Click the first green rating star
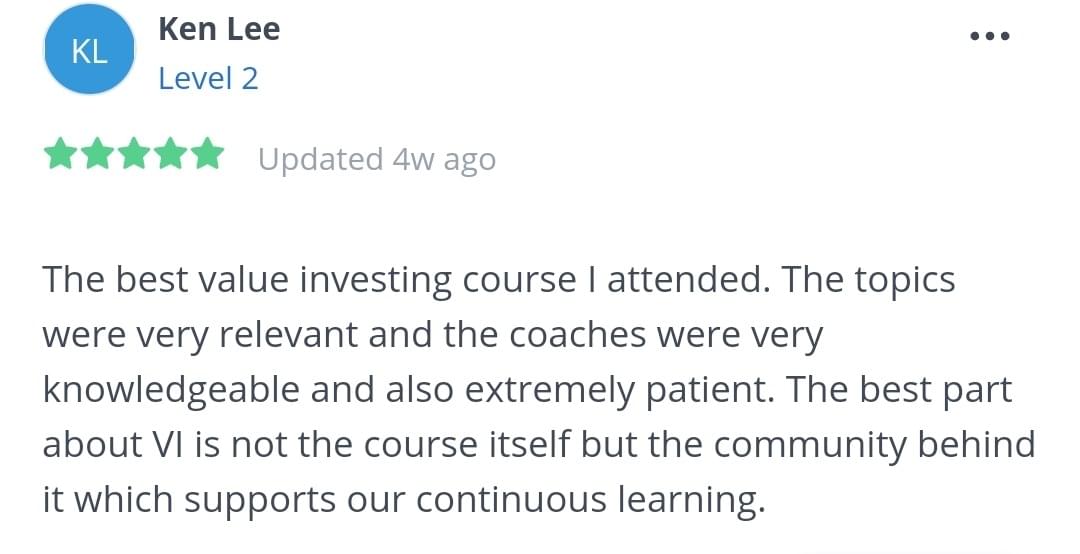 point(60,156)
